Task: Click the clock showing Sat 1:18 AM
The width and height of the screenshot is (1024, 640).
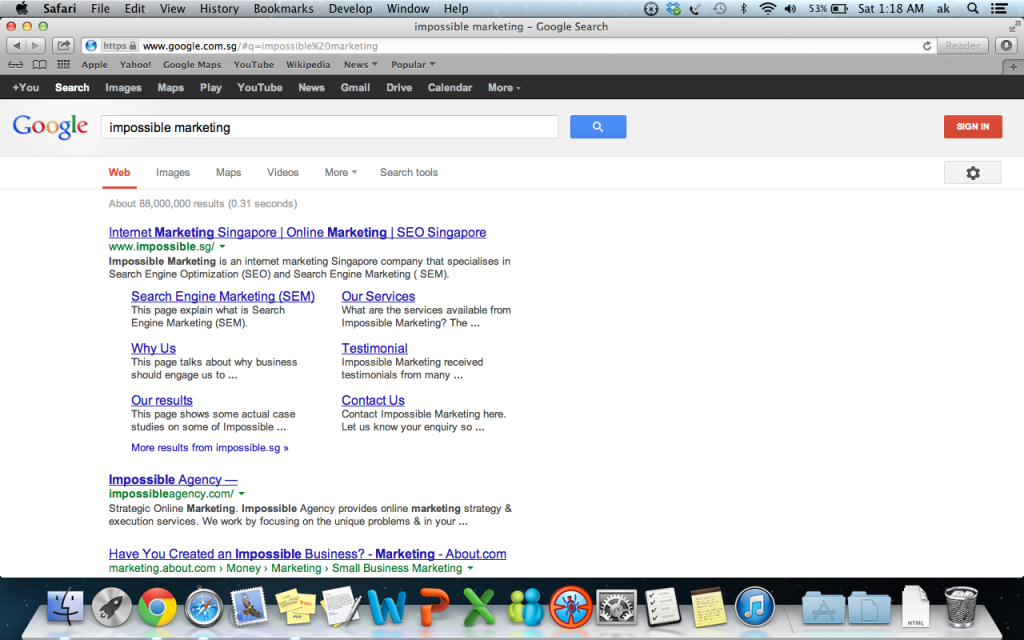Action: click(891, 8)
